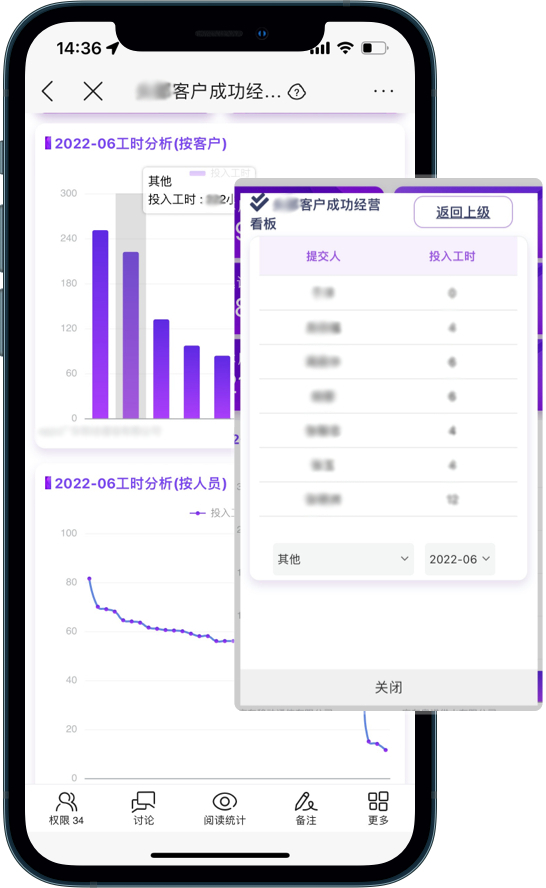The height and width of the screenshot is (888, 546).
Task: Click the table cell showing 12
Action: tap(452, 500)
